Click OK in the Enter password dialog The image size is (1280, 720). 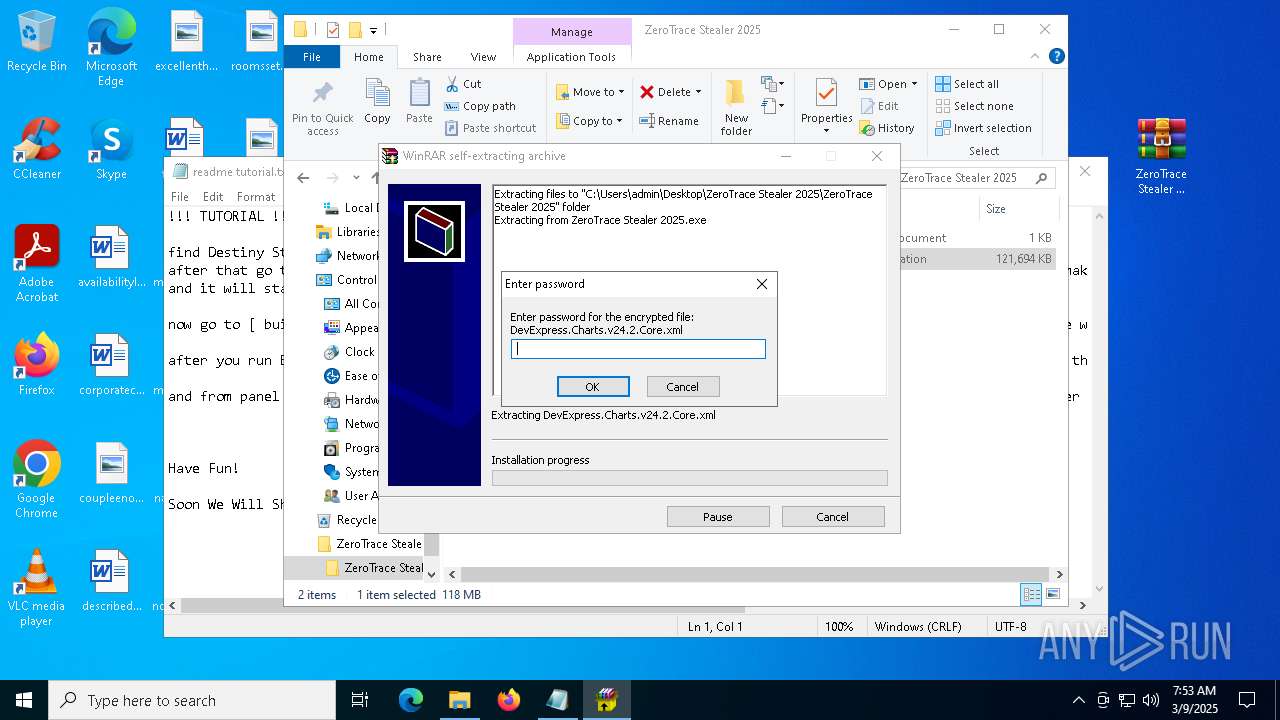[593, 387]
